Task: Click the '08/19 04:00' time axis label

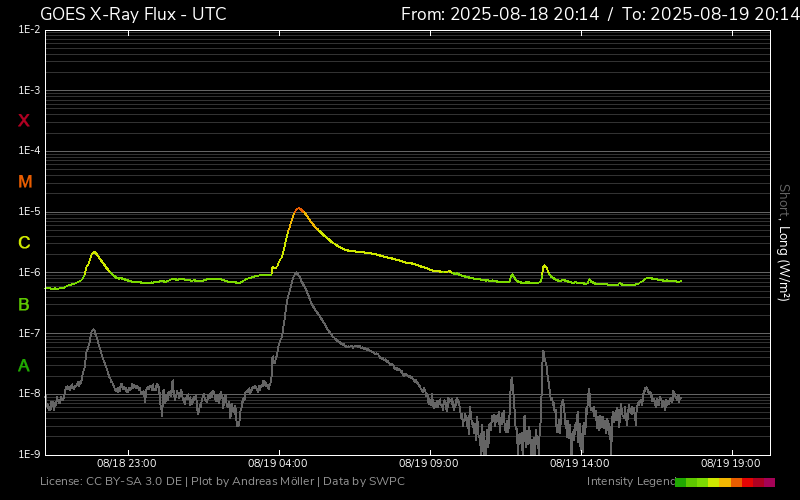Action: point(278,464)
